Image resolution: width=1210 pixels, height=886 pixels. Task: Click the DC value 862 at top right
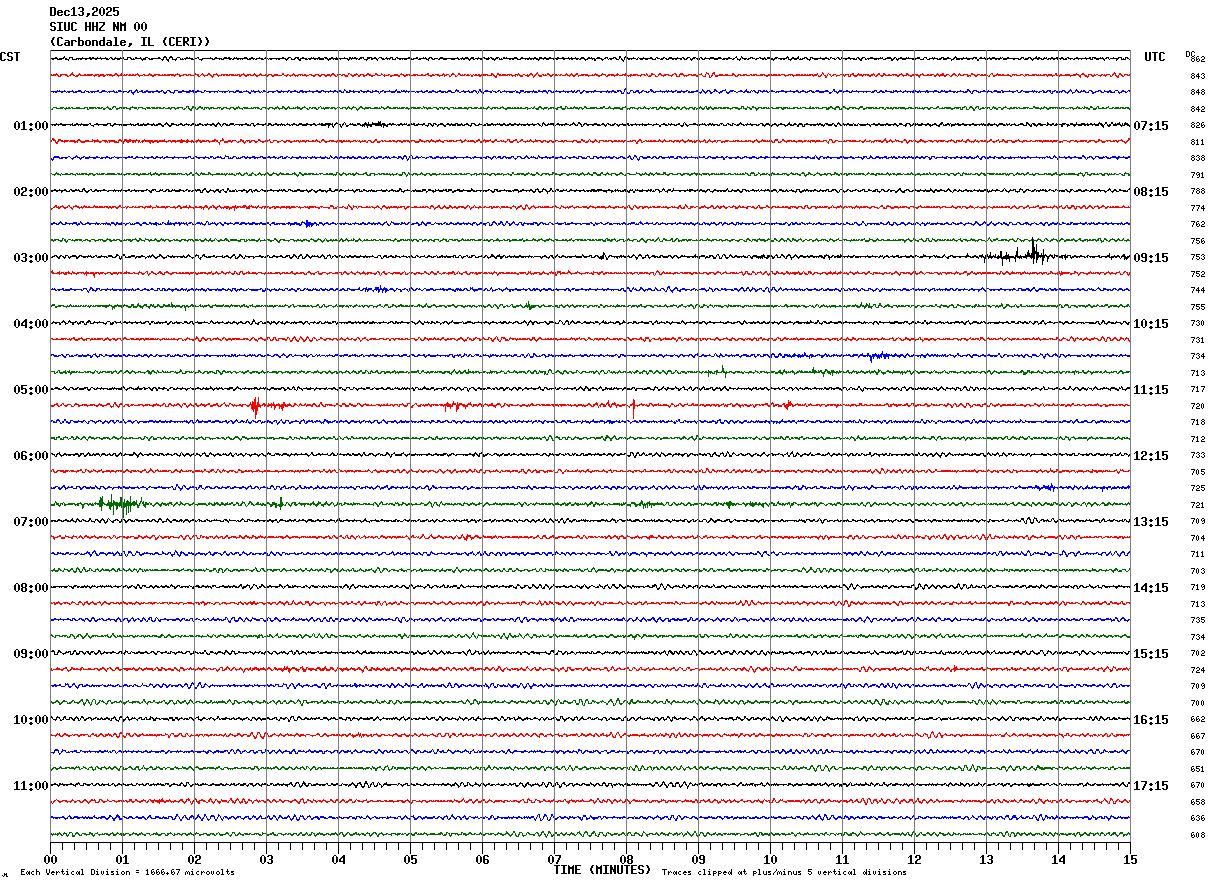1197,60
